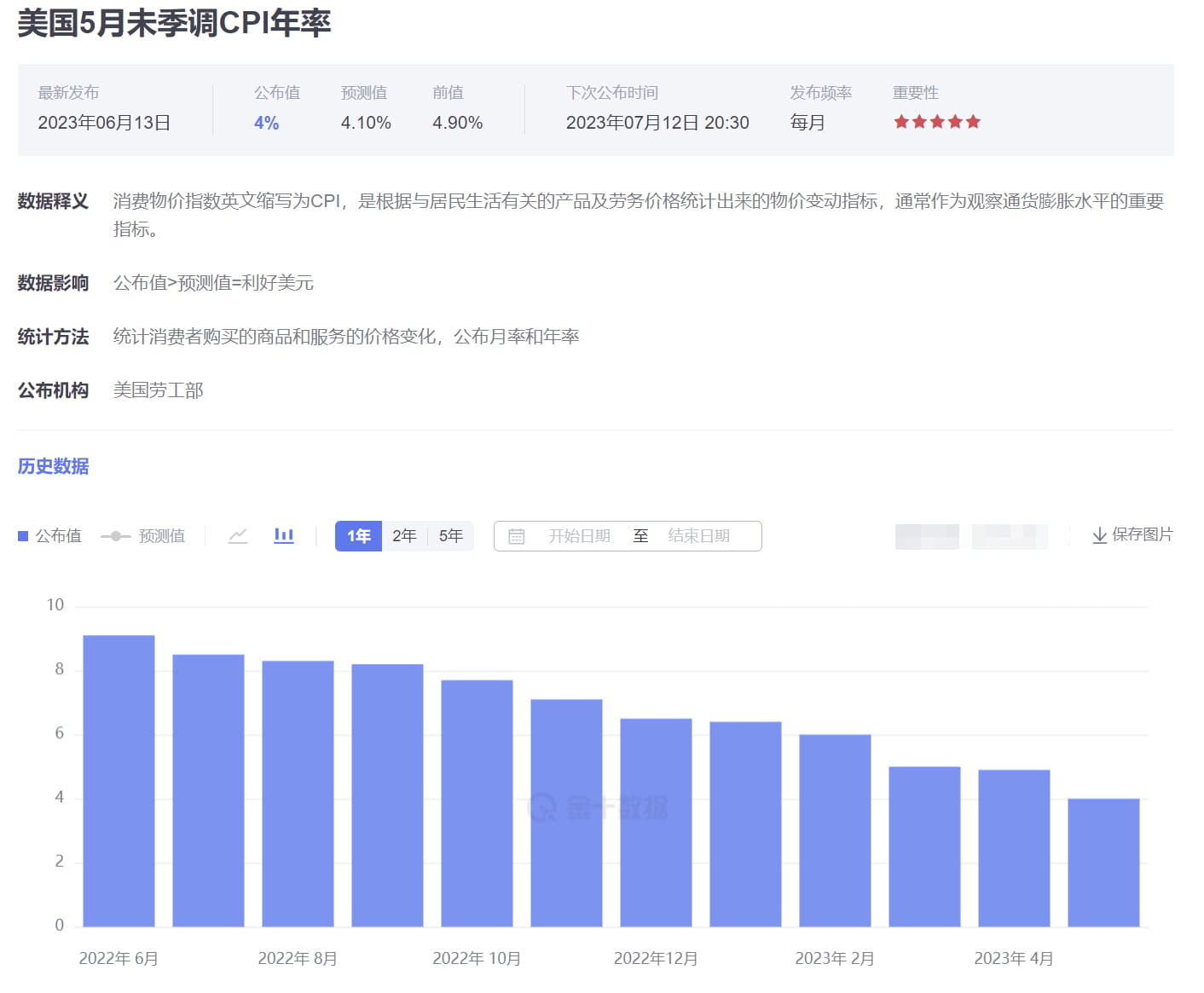The height and width of the screenshot is (993, 1204).
Task: Expand the 历史数据 section
Action: (x=52, y=466)
